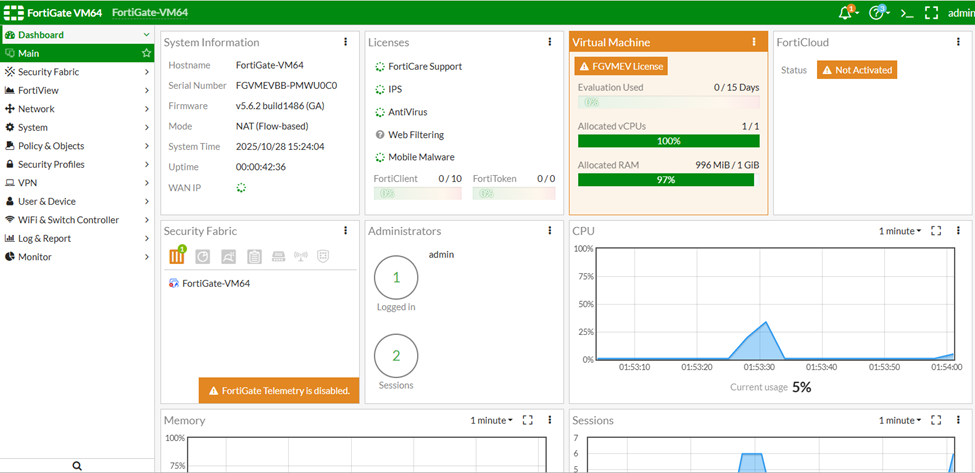Click the Evaluation Used 0% progress bar
The height and width of the screenshot is (473, 975).
click(668, 103)
